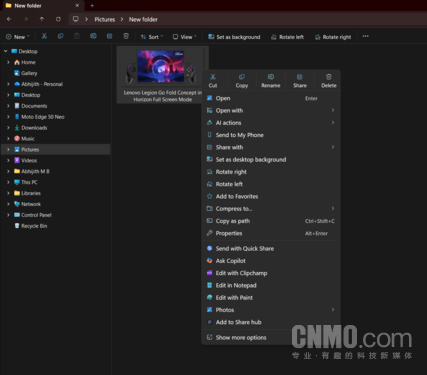Go back with the Back arrow

tap(9, 19)
